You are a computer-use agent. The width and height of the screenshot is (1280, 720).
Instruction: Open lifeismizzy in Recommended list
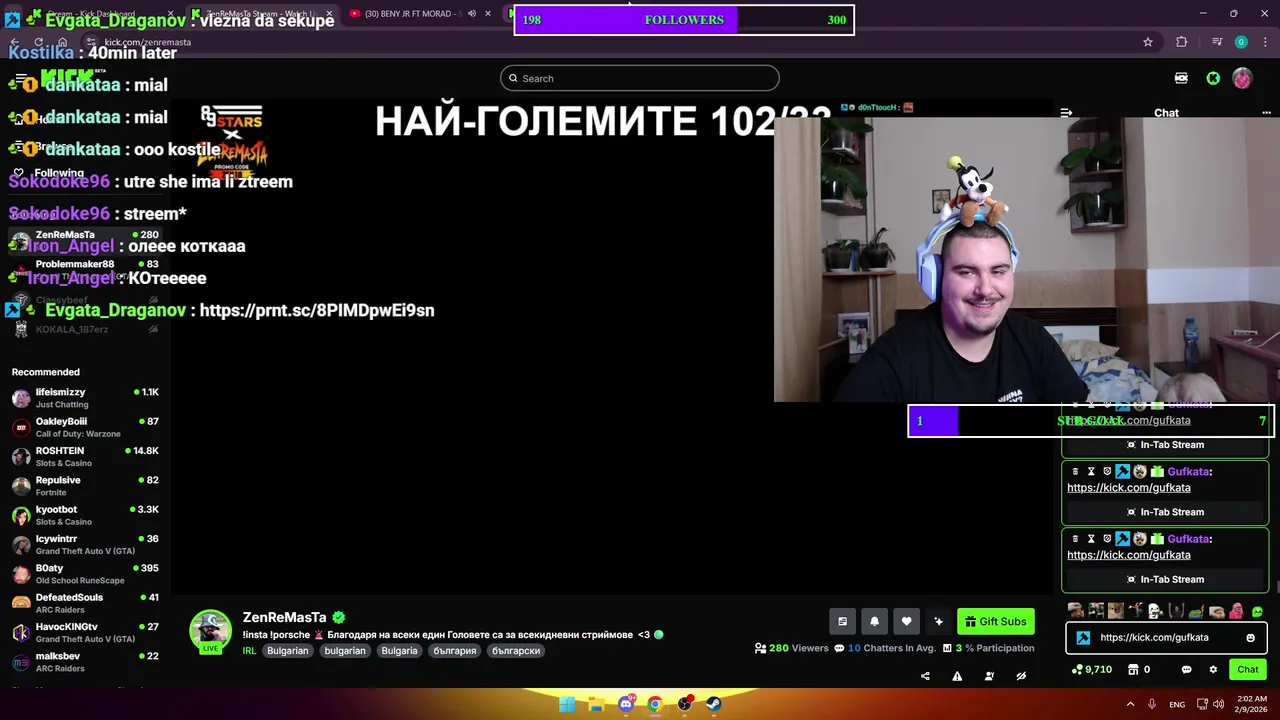pyautogui.click(x=85, y=398)
